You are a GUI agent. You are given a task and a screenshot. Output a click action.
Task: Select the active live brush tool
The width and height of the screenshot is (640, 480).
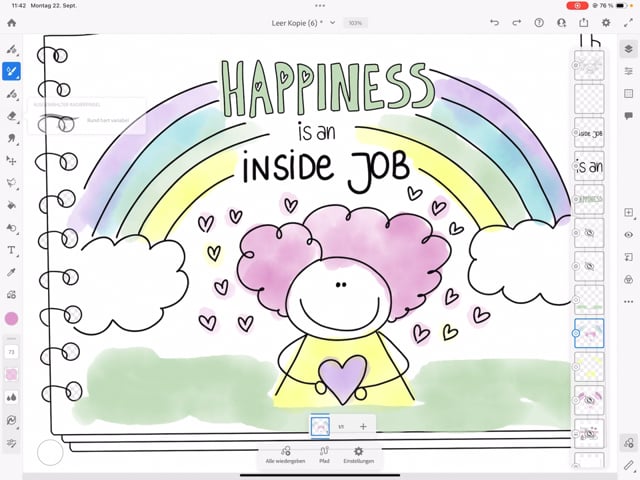pyautogui.click(x=11, y=71)
